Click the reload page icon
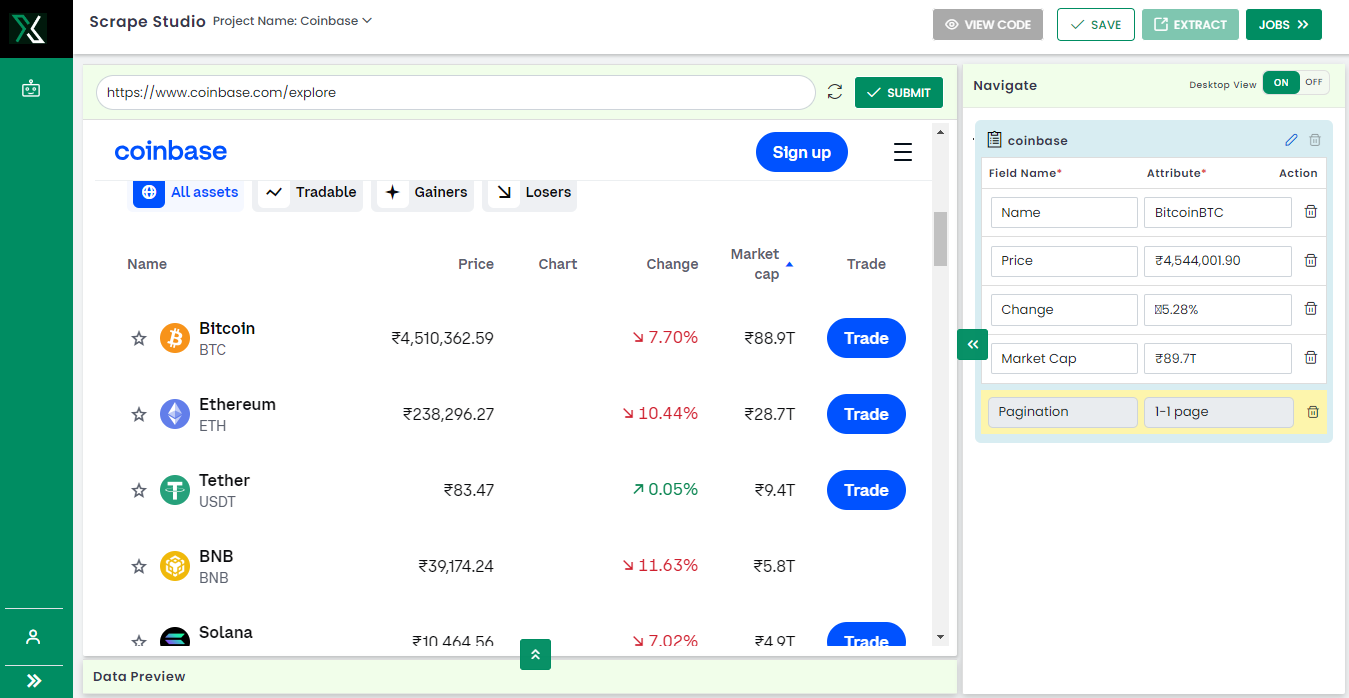Screen dimensions: 1349x698 pos(835,92)
